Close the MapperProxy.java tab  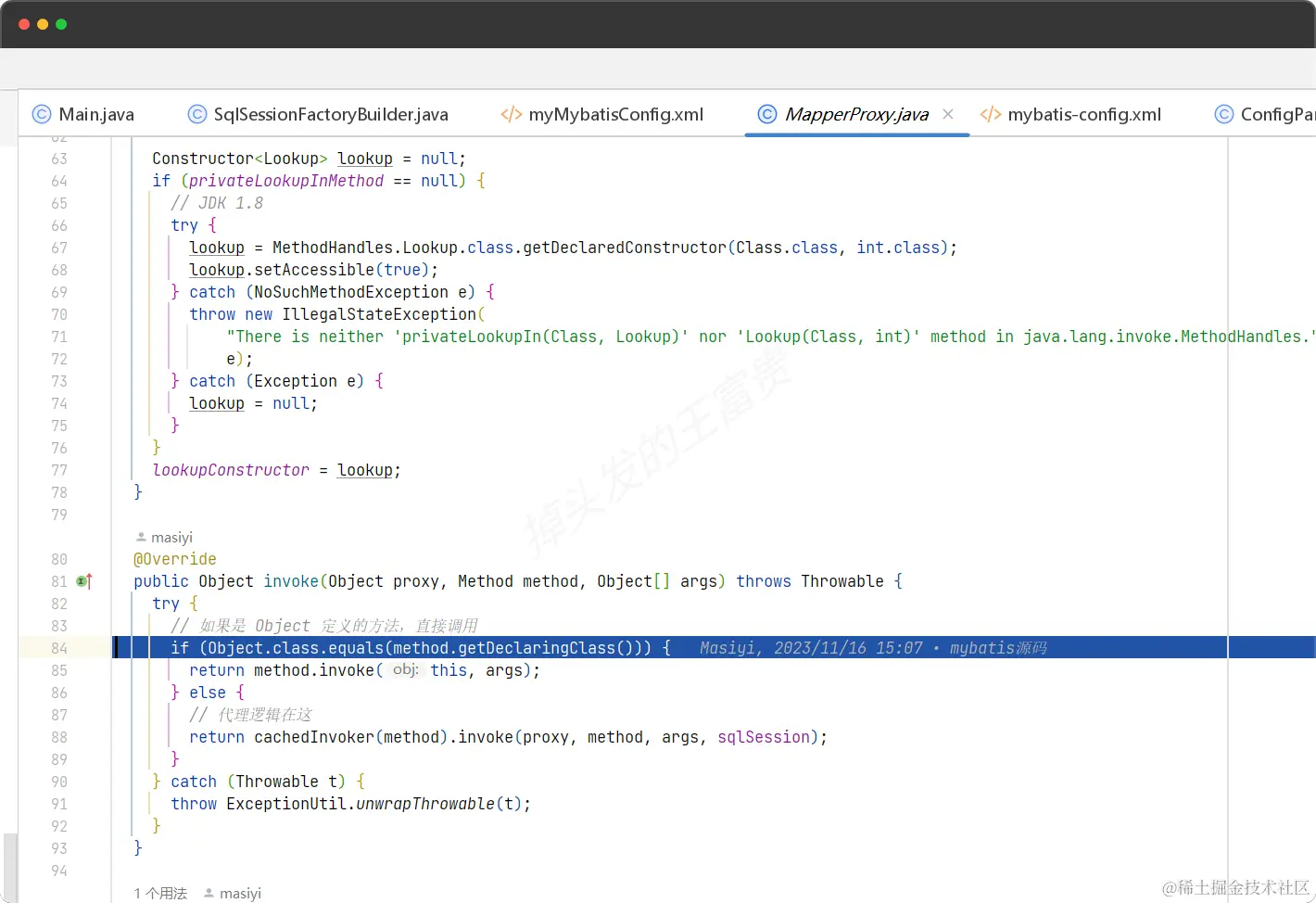pos(948,114)
